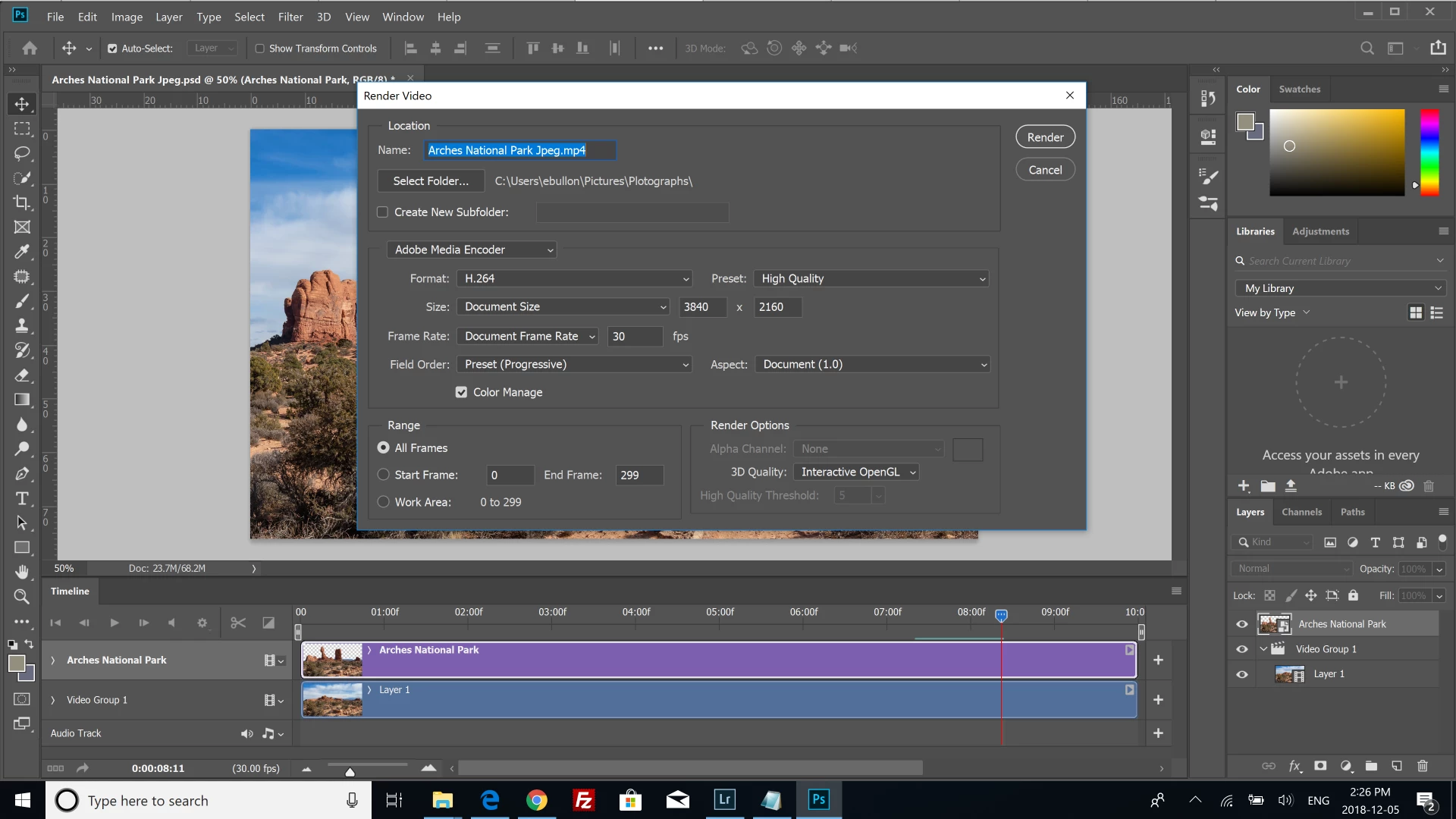This screenshot has height=819, width=1456.
Task: Expand the Arches National Park timeline track
Action: 53,661
